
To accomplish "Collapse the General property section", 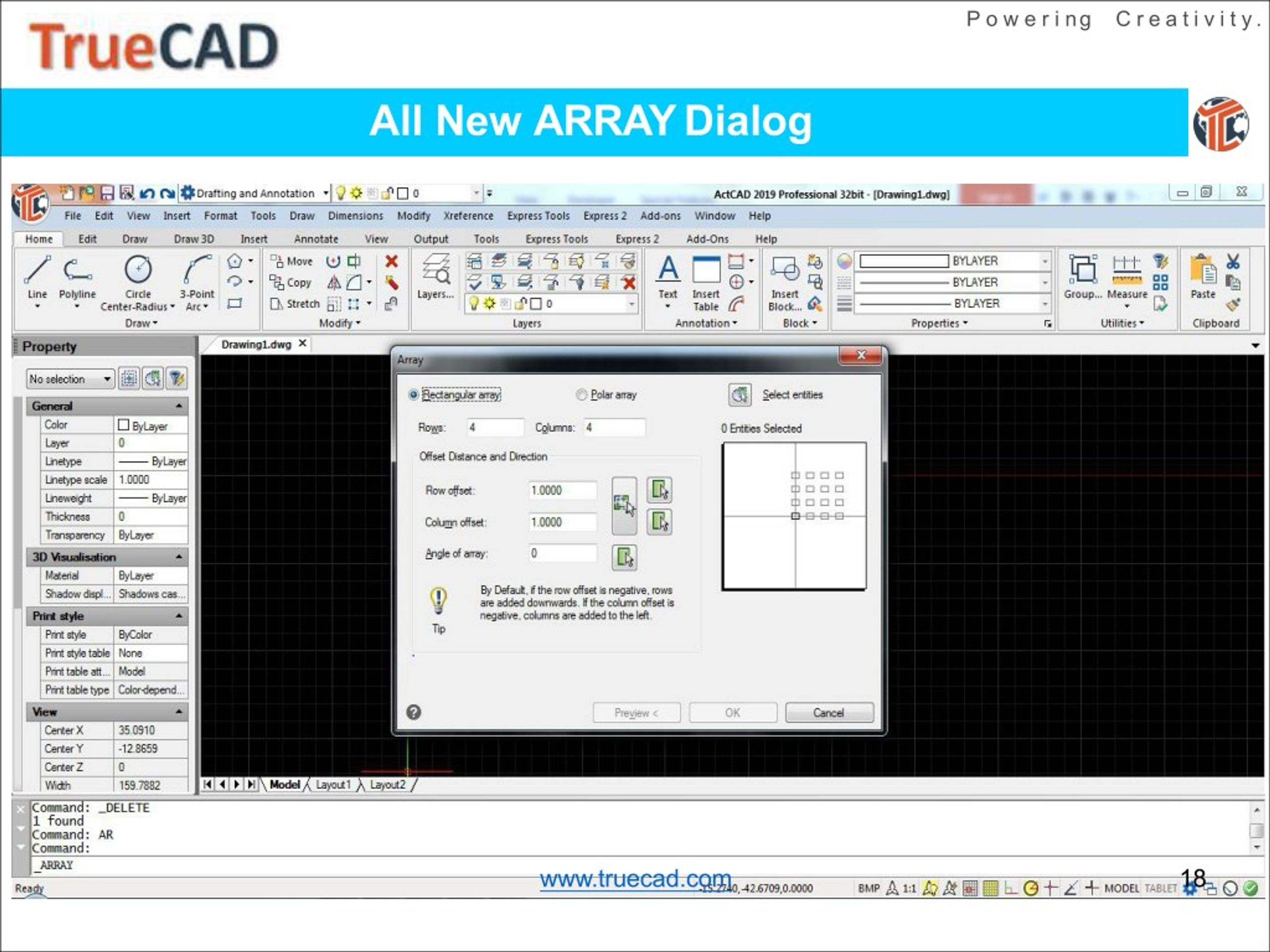I will 179,406.
